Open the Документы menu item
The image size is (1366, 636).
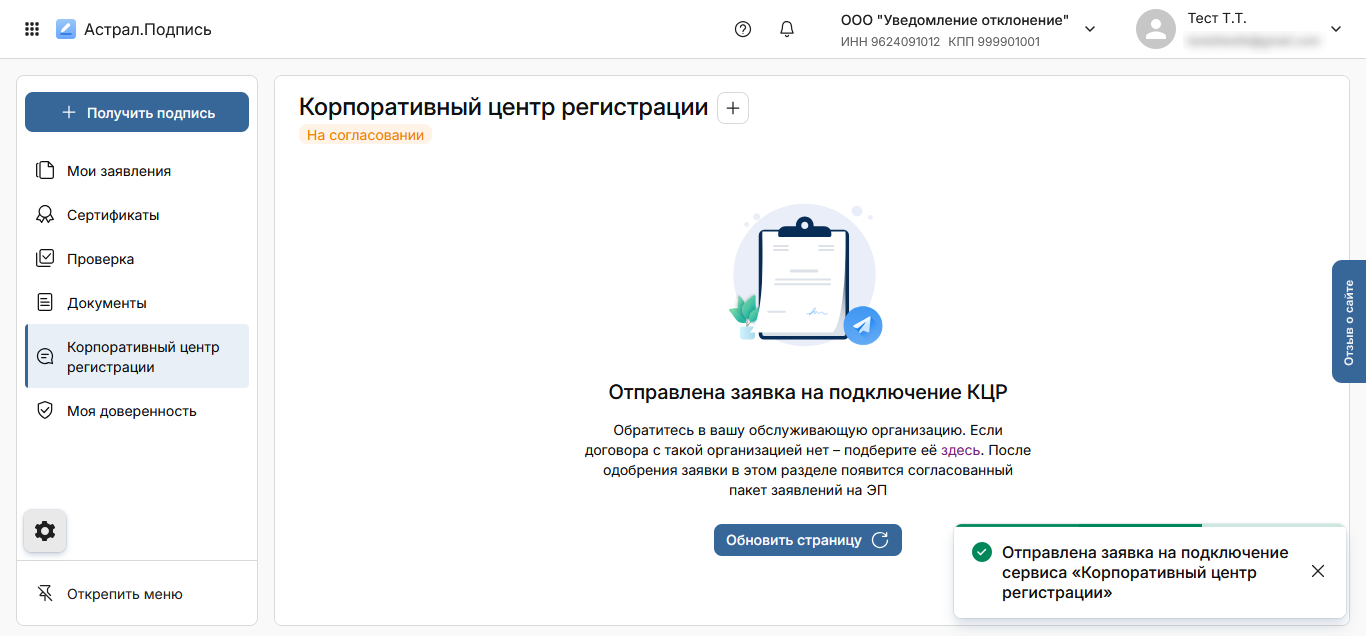(106, 303)
